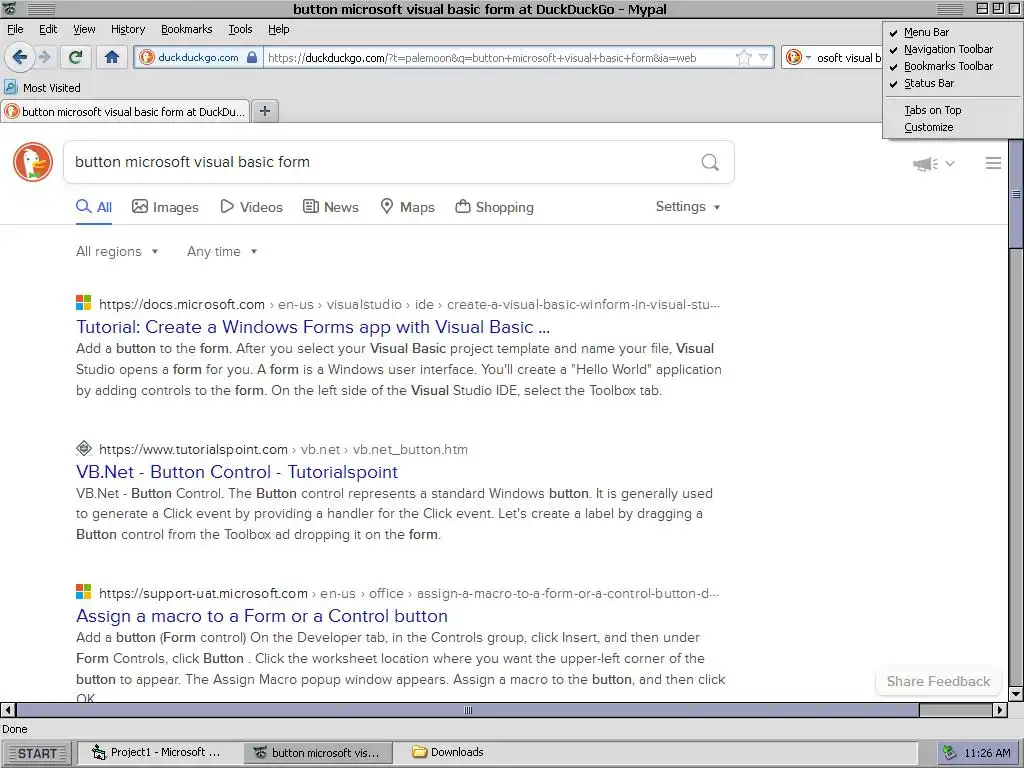Bookmark this page with the star icon
Viewport: 1024px width, 768px height.
click(743, 57)
